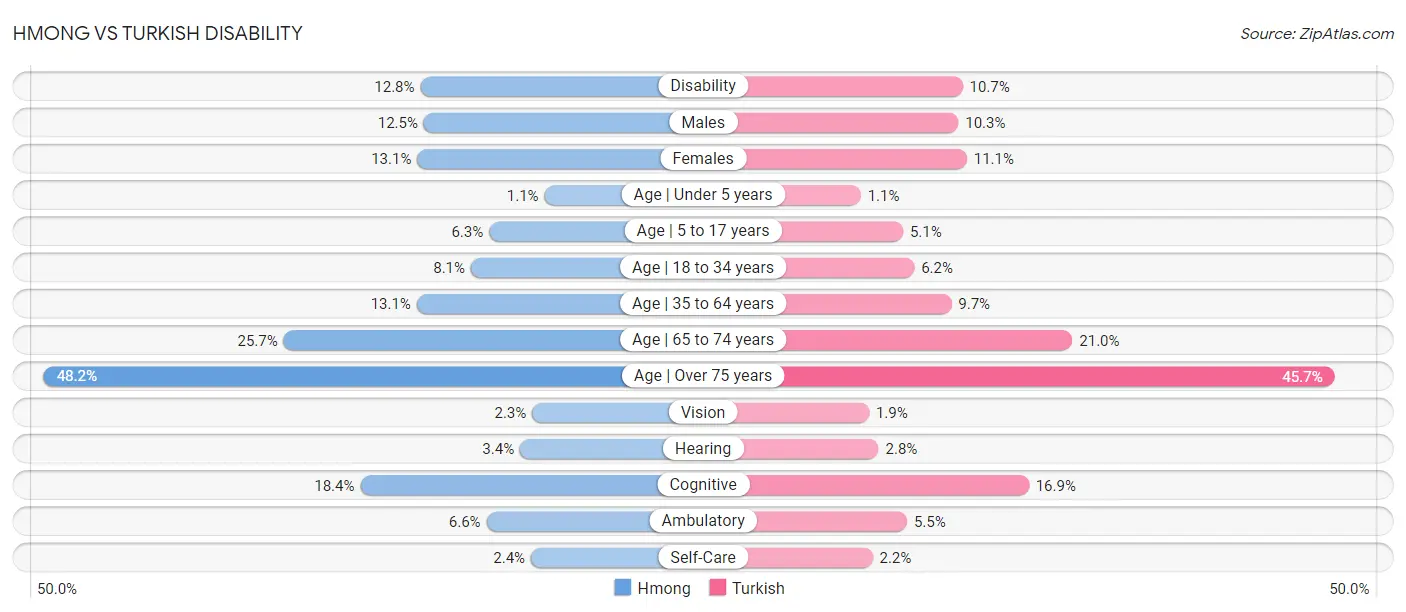The width and height of the screenshot is (1406, 612).
Task: Select the Ambulatory category label
Action: 703,521
